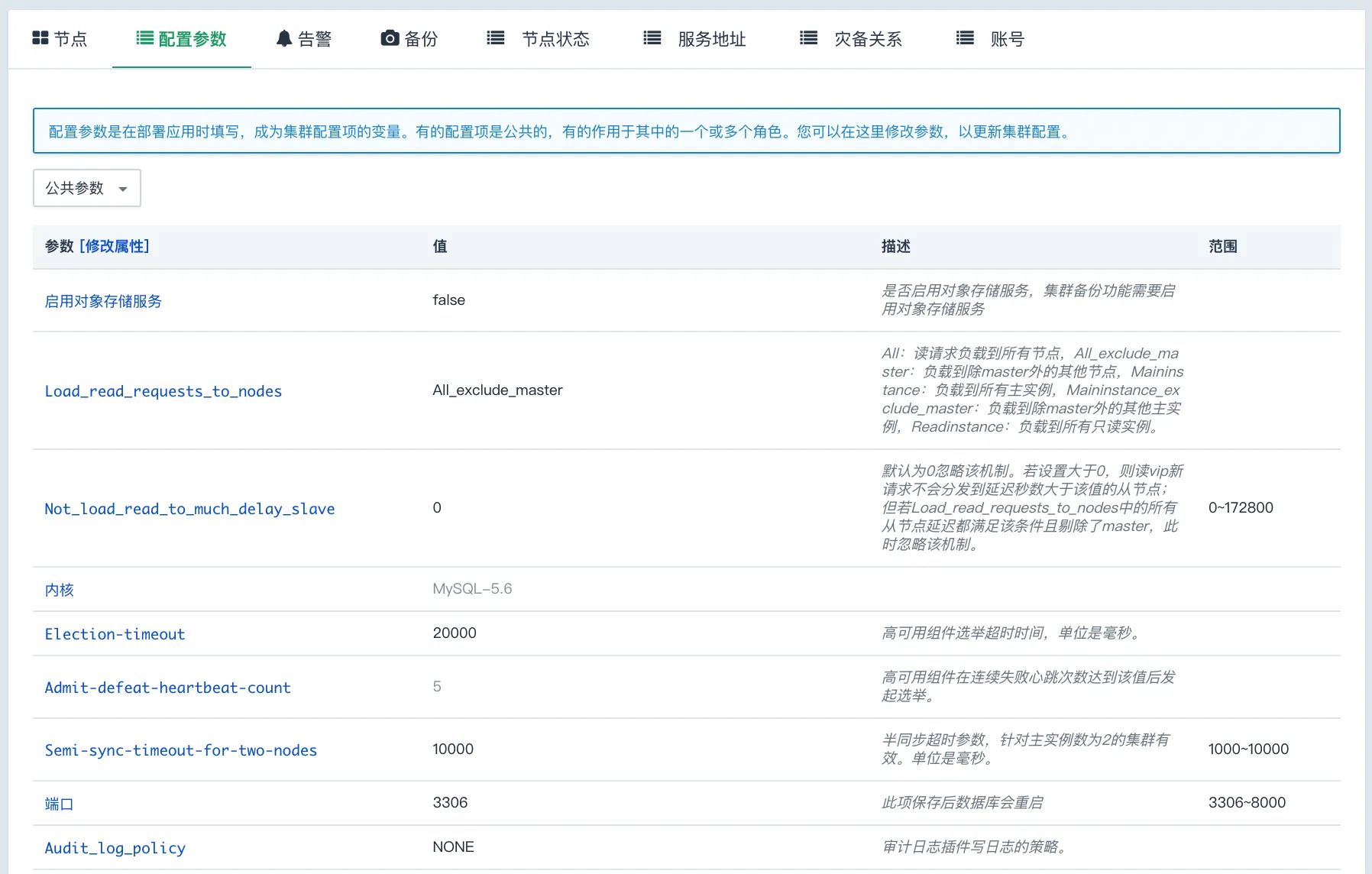Click the 灾备关系 list icon
The image size is (1372, 874).
(x=807, y=38)
